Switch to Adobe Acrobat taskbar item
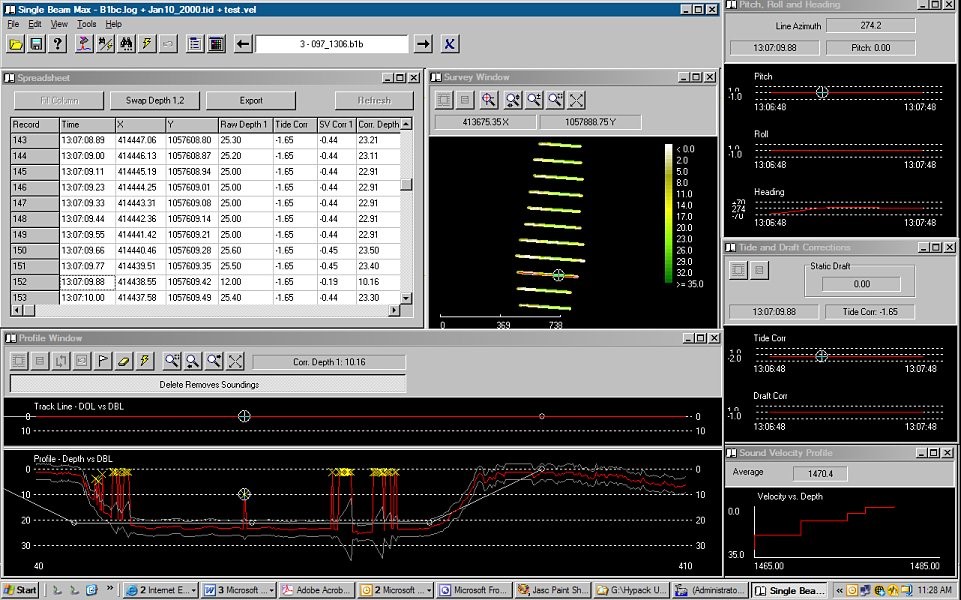 (x=316, y=590)
